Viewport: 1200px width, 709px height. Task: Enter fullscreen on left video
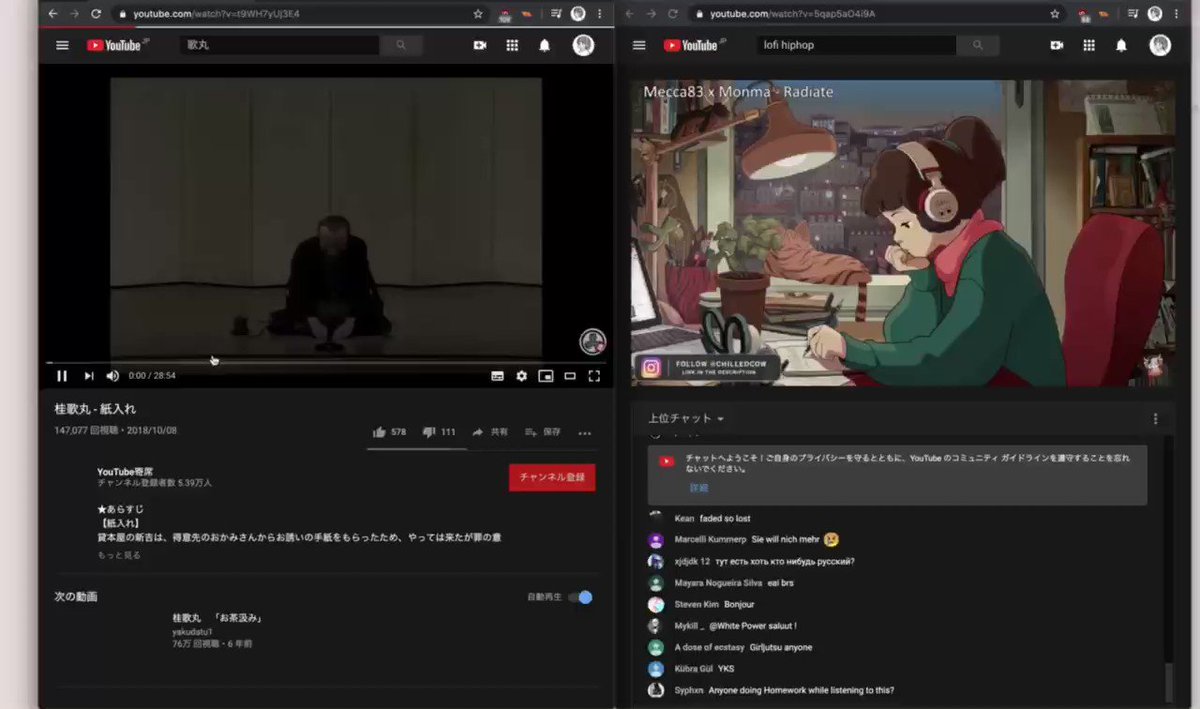[x=594, y=376]
